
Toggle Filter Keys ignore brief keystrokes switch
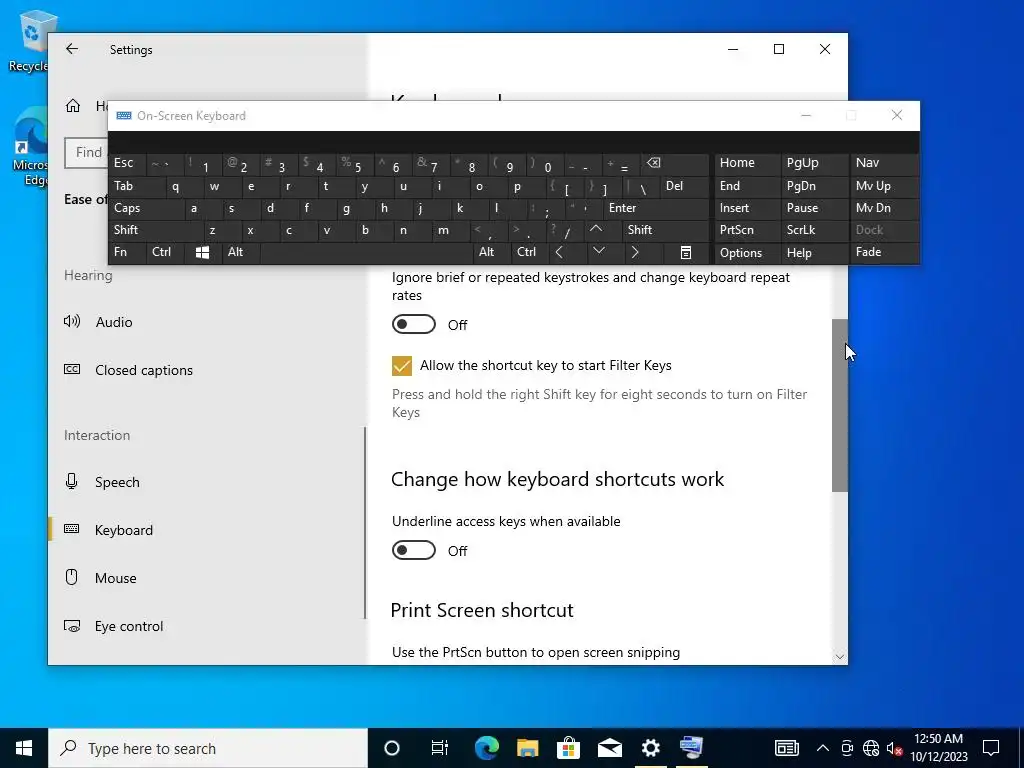413,324
